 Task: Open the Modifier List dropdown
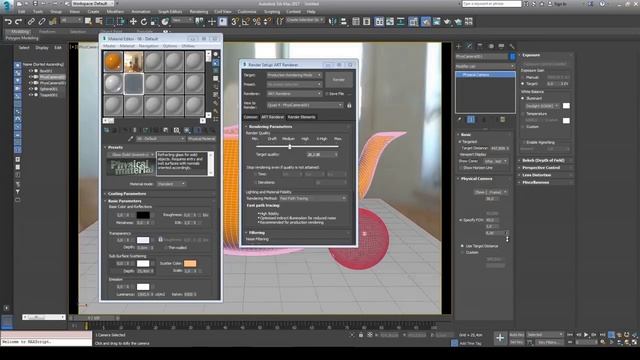(x=485, y=66)
